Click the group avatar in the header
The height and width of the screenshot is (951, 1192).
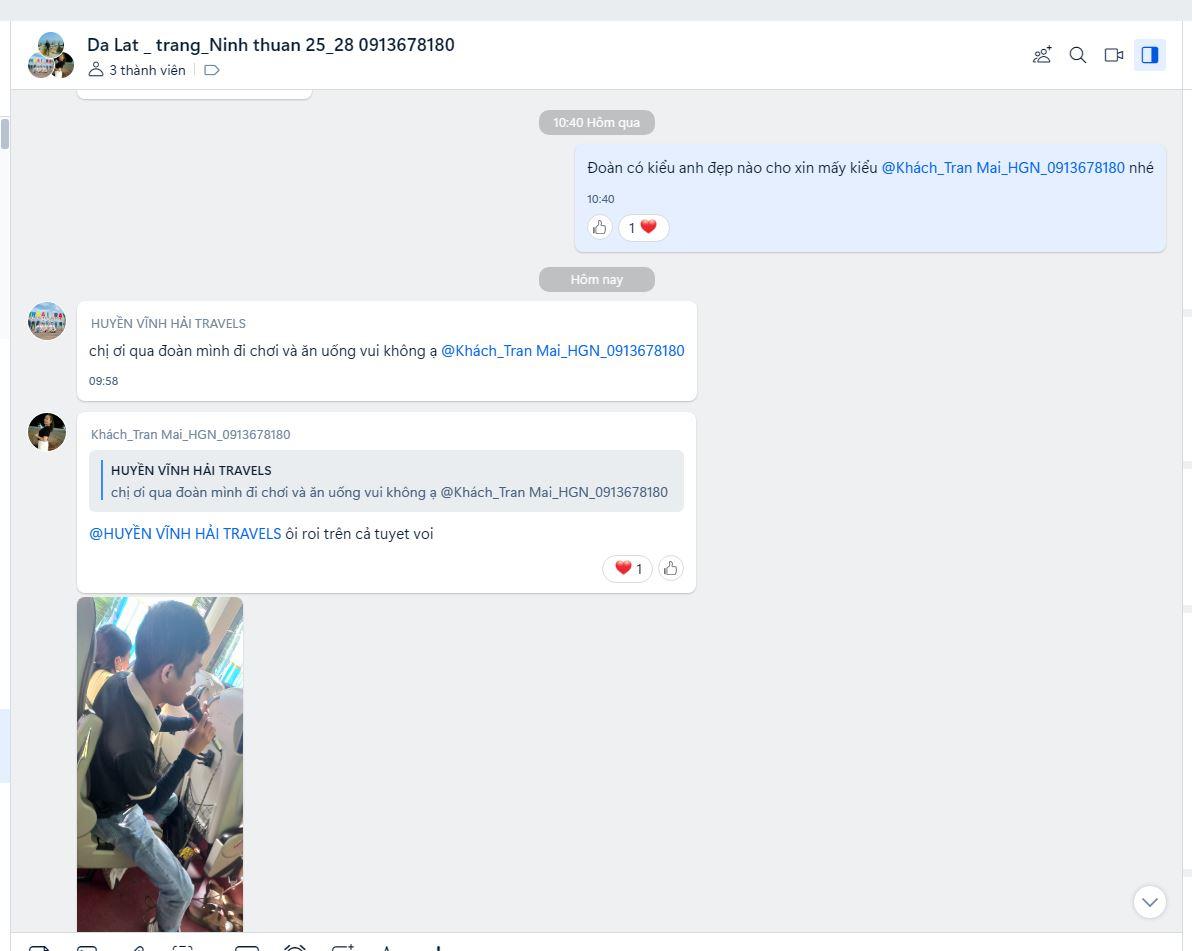(50, 55)
